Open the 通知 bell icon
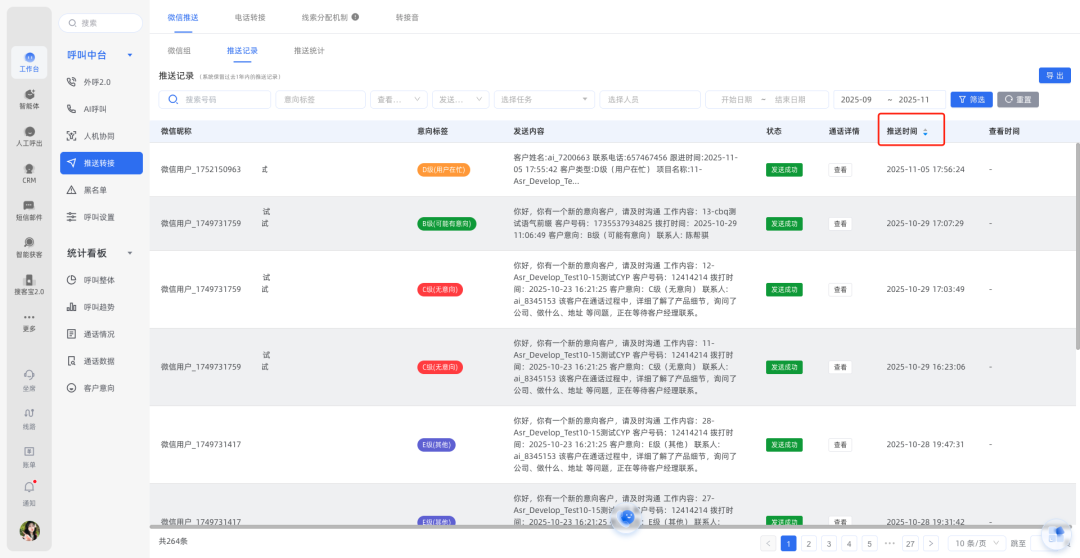The width and height of the screenshot is (1080, 558). click(29, 491)
